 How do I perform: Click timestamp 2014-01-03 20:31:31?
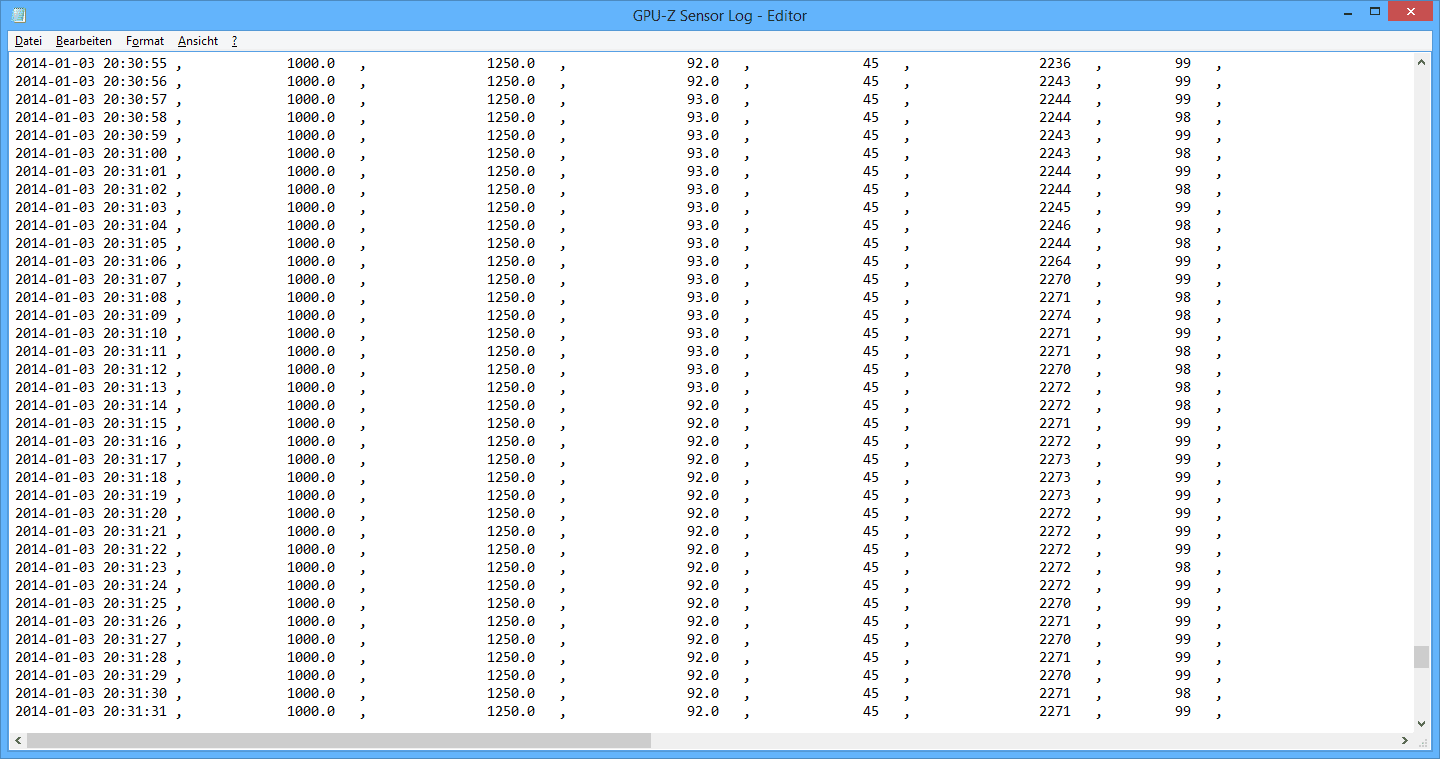pos(91,711)
